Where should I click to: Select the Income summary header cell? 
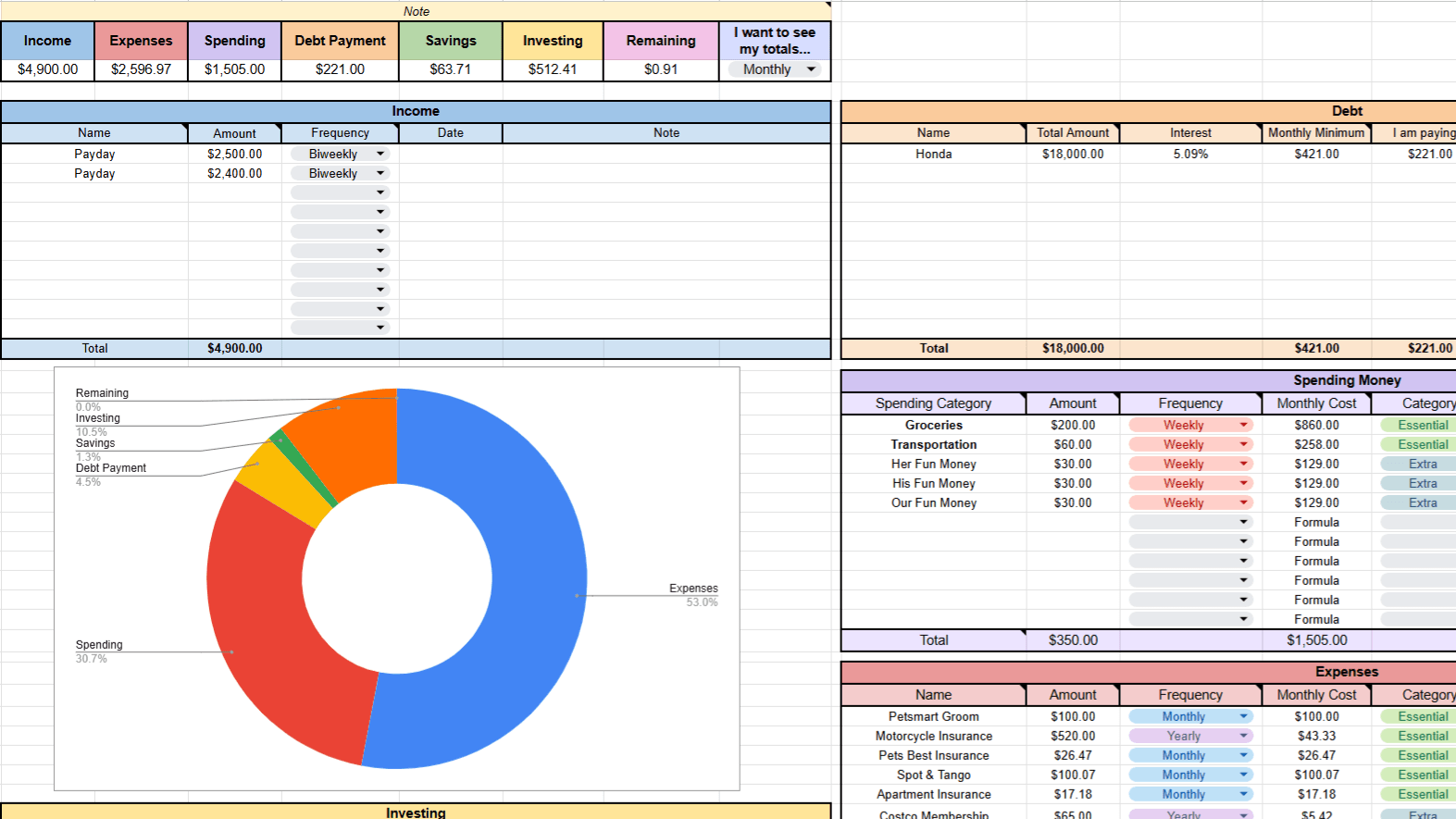click(x=47, y=41)
